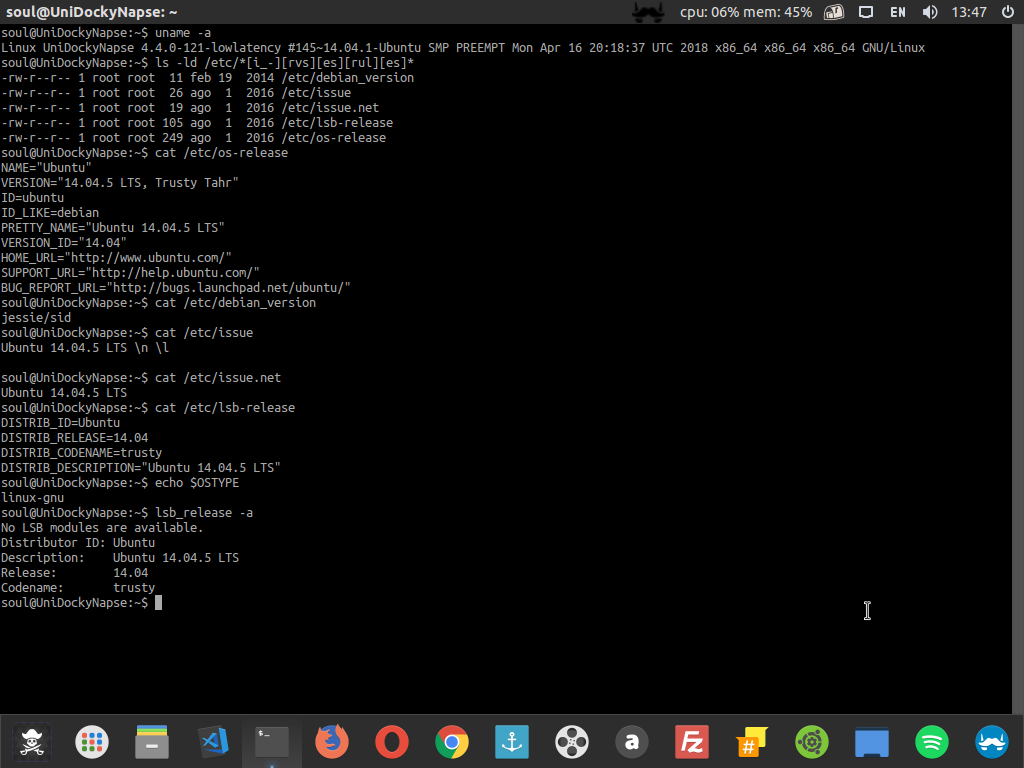This screenshot has height=768, width=1024.
Task: Launch Firefox from the dock
Action: [x=332, y=743]
